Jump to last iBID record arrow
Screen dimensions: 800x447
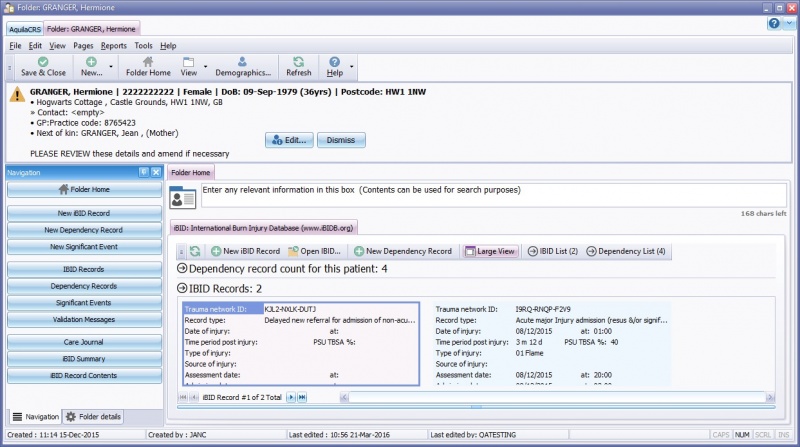click(302, 397)
